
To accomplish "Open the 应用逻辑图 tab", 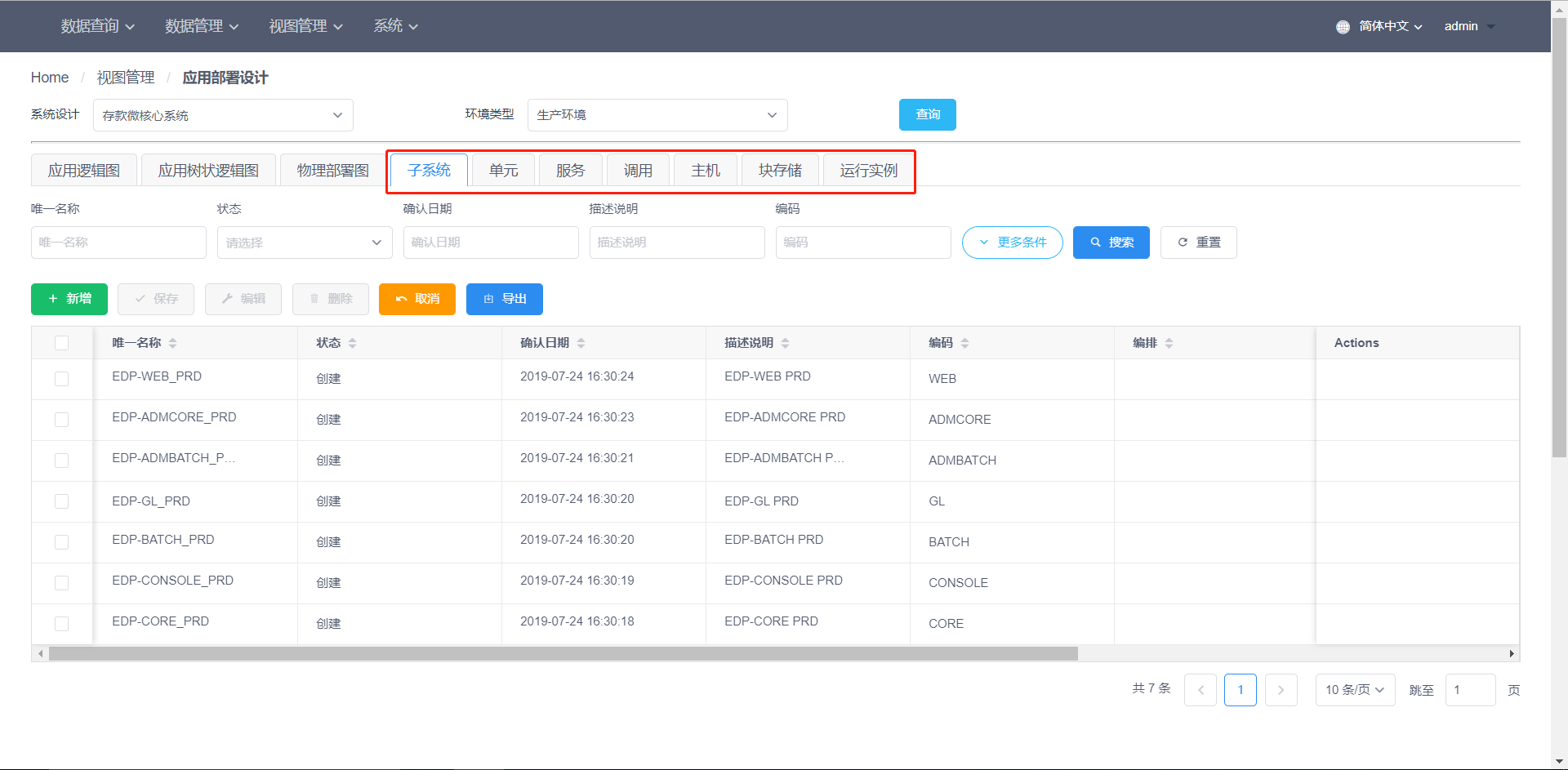I will 83,170.
